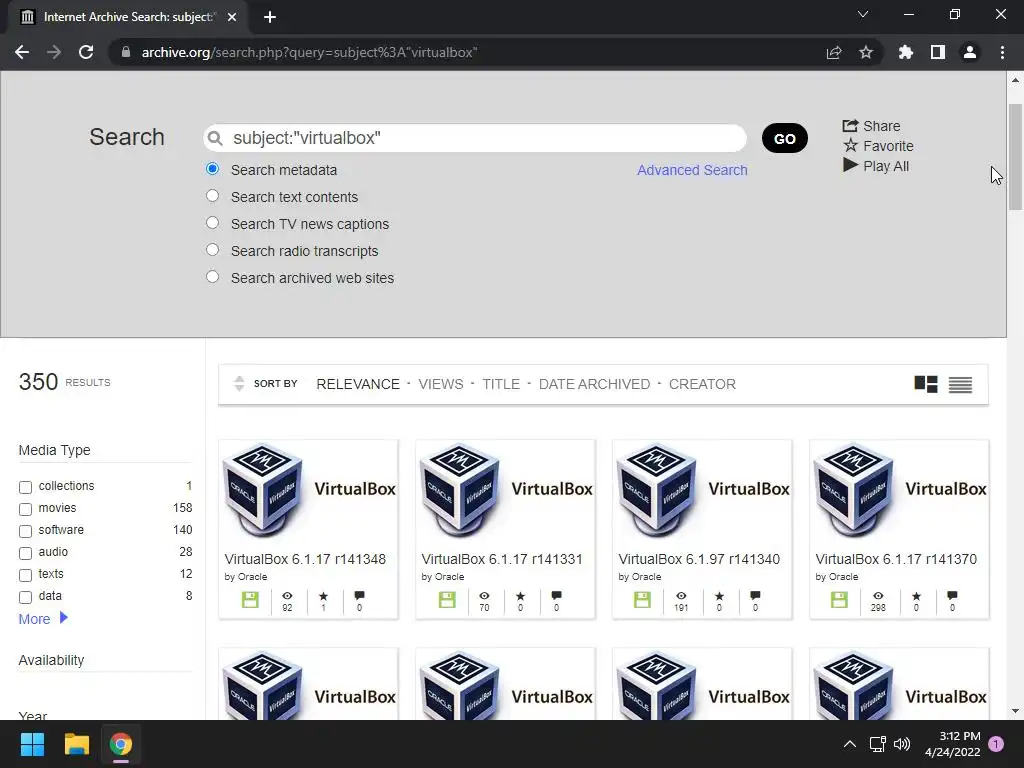This screenshot has width=1024, height=768.
Task: Switch to tile view icon
Action: click(925, 384)
